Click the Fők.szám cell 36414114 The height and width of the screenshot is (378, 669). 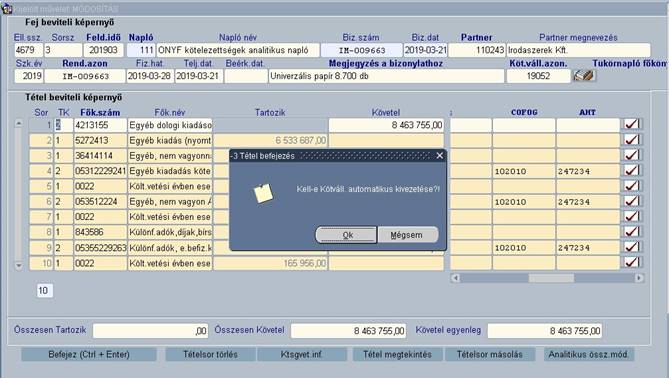tap(100, 156)
